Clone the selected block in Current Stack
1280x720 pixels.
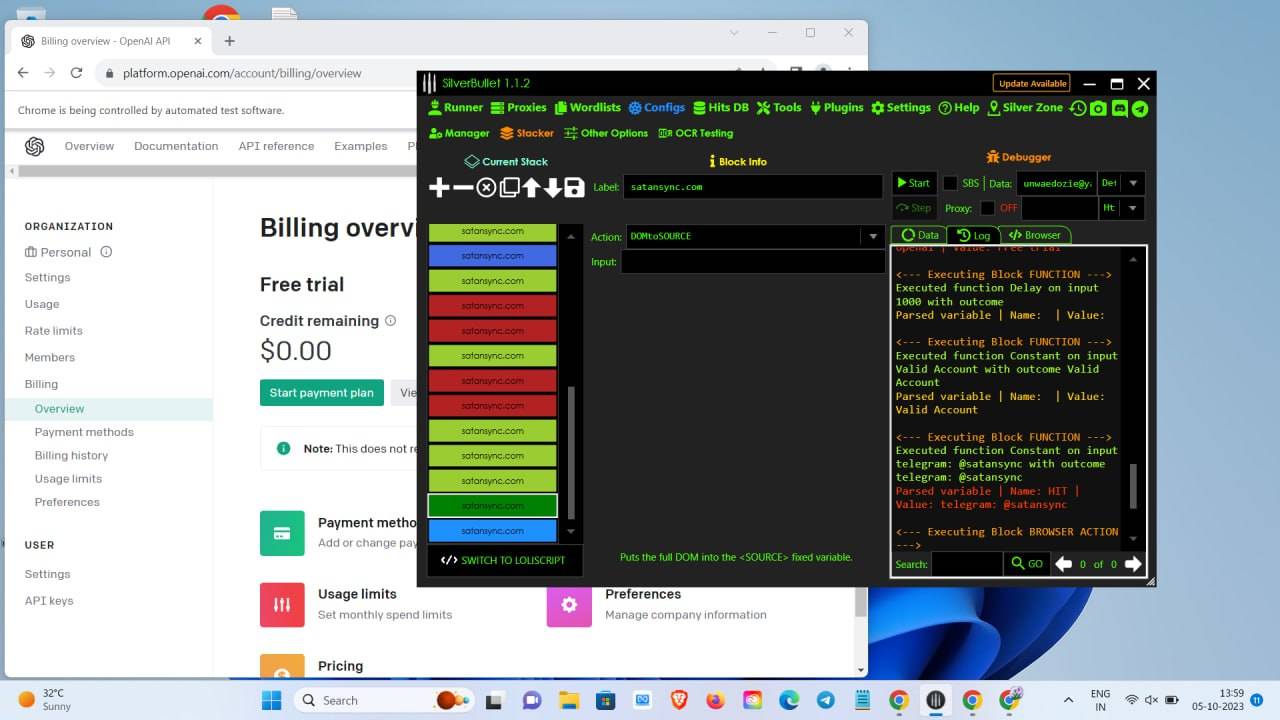coord(509,187)
